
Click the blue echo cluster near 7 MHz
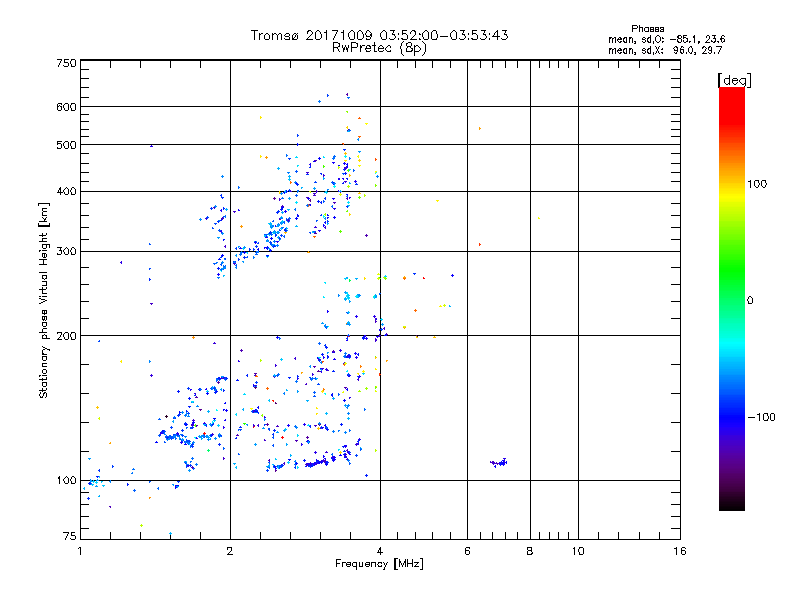coord(498,463)
